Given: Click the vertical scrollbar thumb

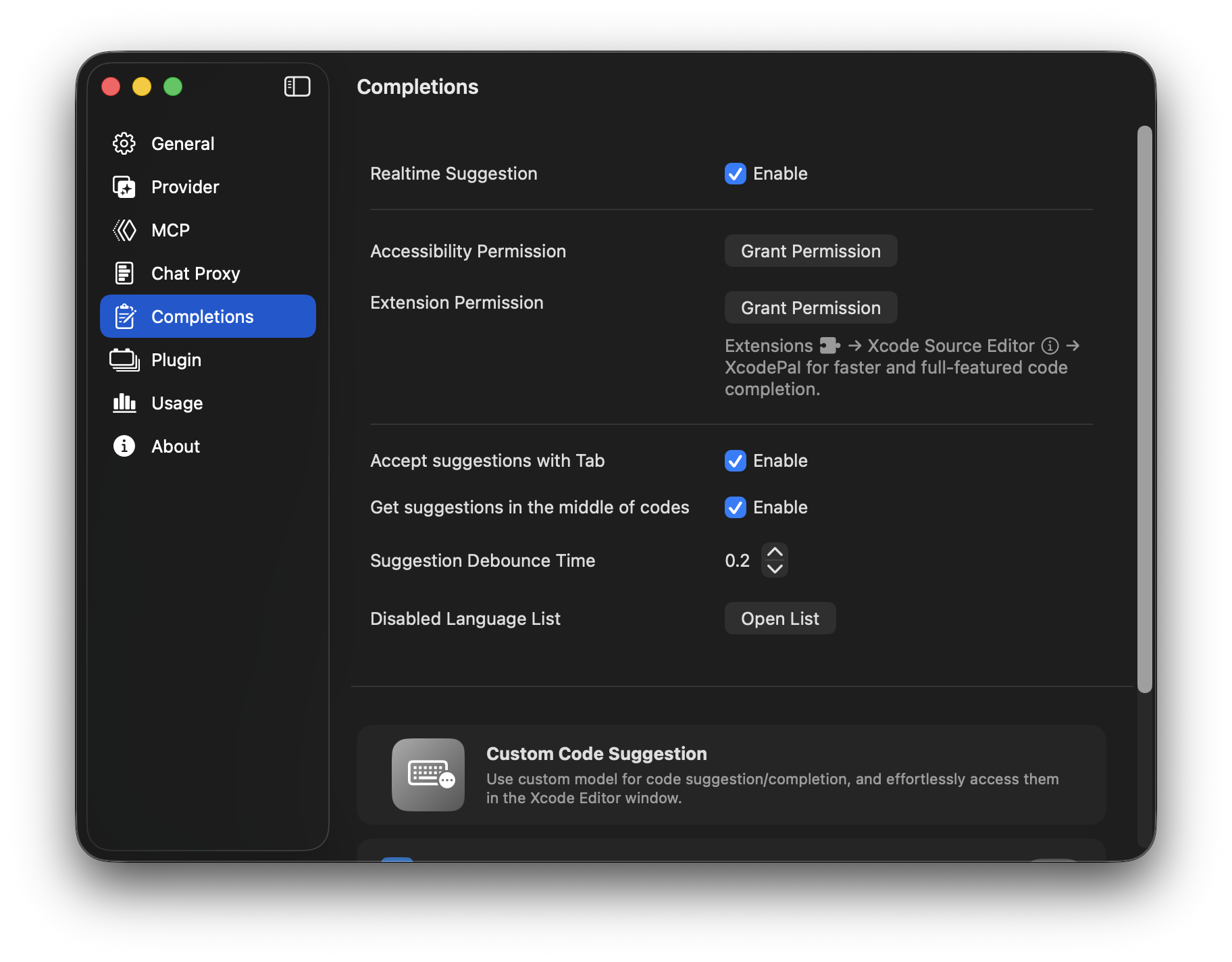Looking at the screenshot, I should (1144, 409).
